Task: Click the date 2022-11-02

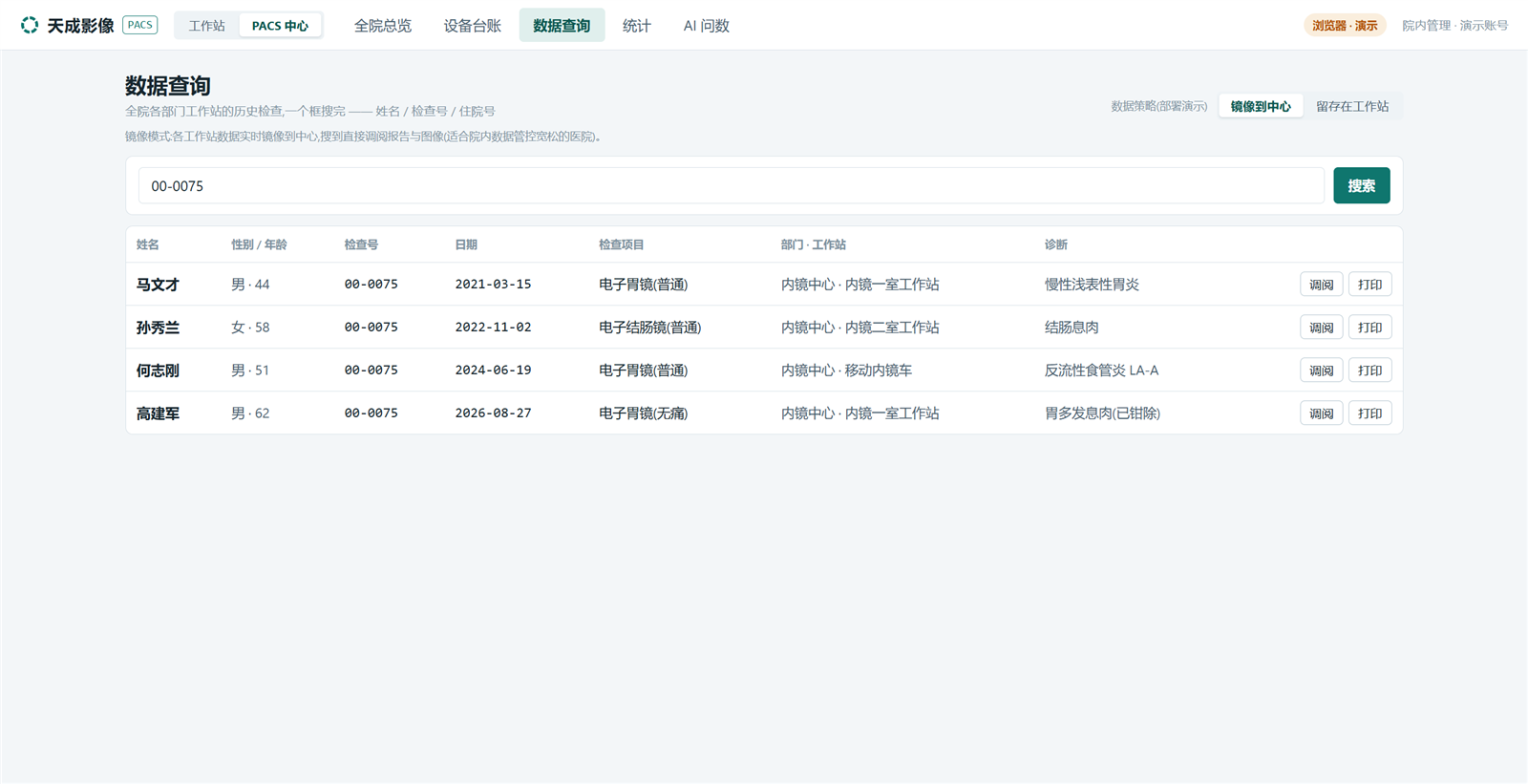Action: point(493,328)
